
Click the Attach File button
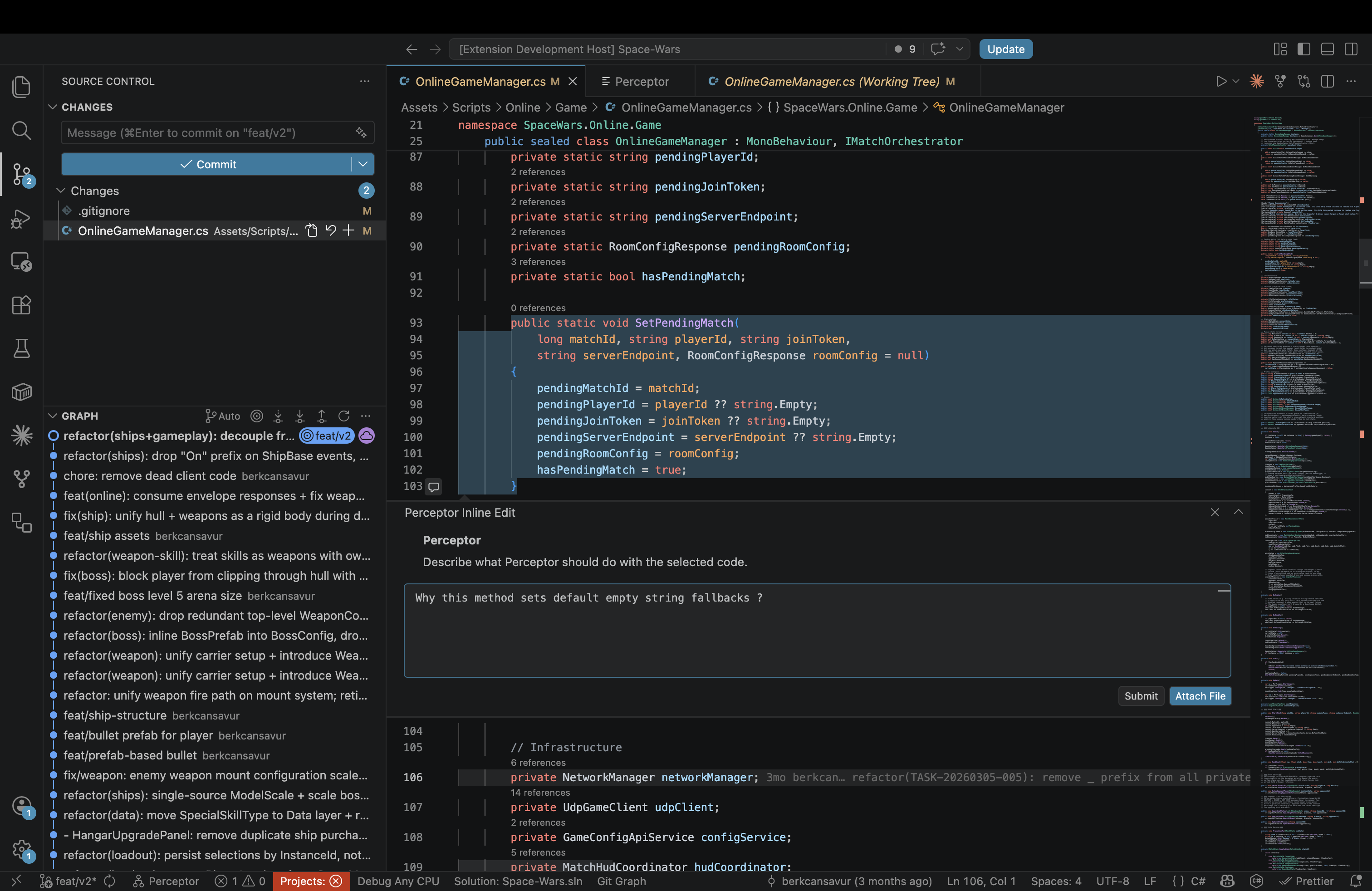click(x=1200, y=695)
